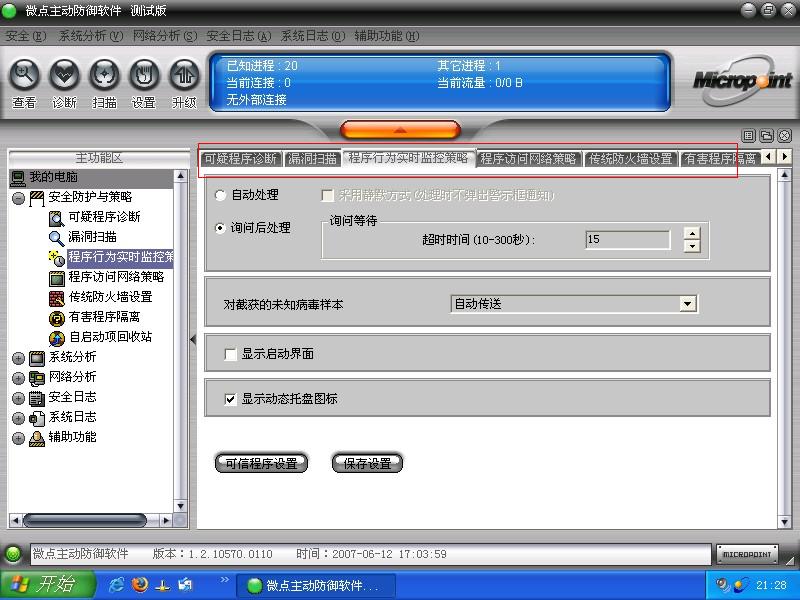Toggle the 采用静默方式 checkbox
Image resolution: width=800 pixels, height=600 pixels.
pos(328,195)
